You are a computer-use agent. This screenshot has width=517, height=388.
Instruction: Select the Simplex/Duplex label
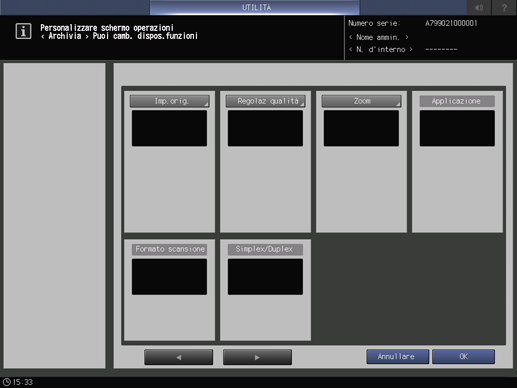tap(265, 249)
